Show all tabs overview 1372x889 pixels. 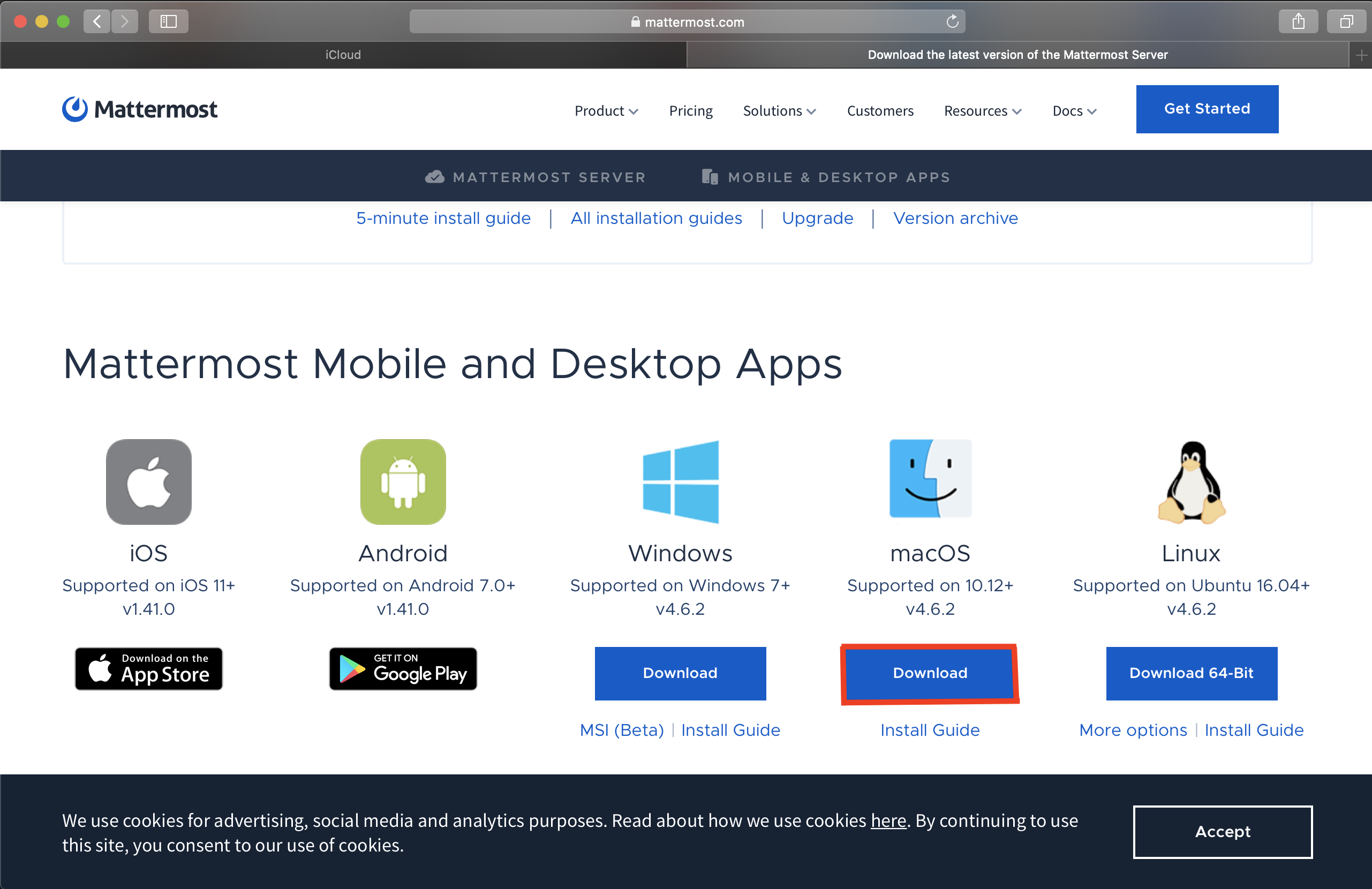pos(1346,22)
